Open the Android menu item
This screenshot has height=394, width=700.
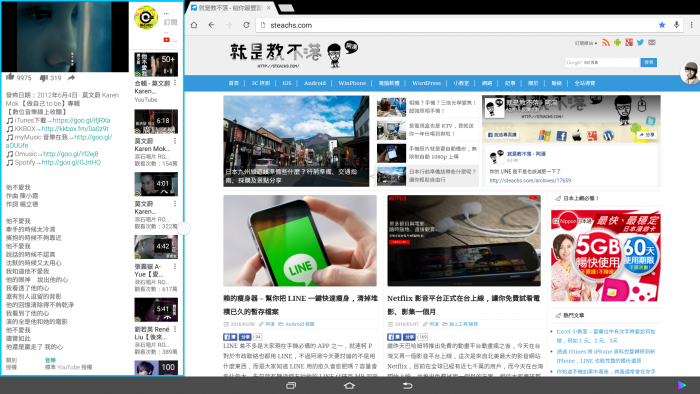click(x=315, y=83)
